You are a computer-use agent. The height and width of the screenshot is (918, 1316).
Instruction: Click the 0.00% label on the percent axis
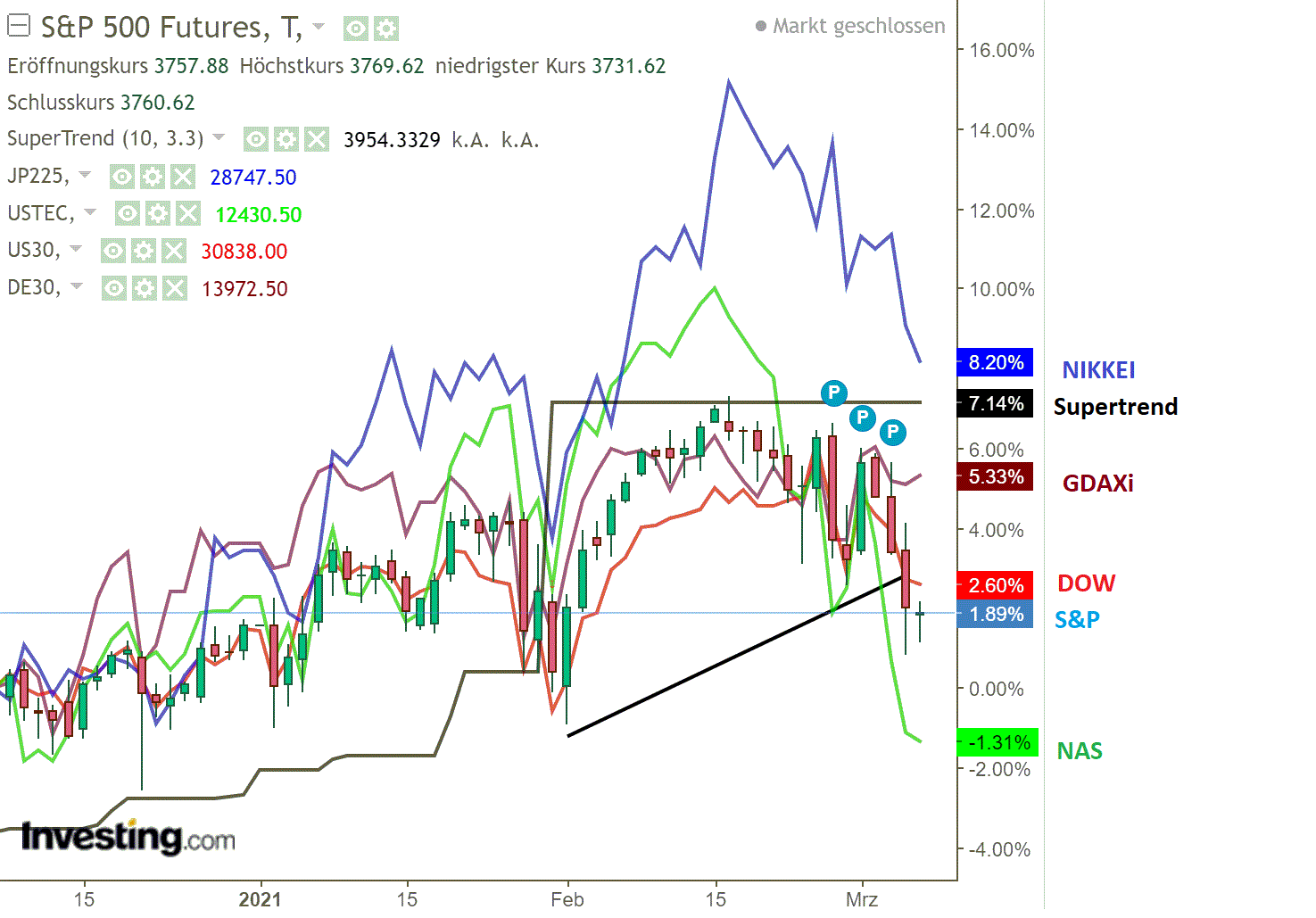pyautogui.click(x=997, y=690)
